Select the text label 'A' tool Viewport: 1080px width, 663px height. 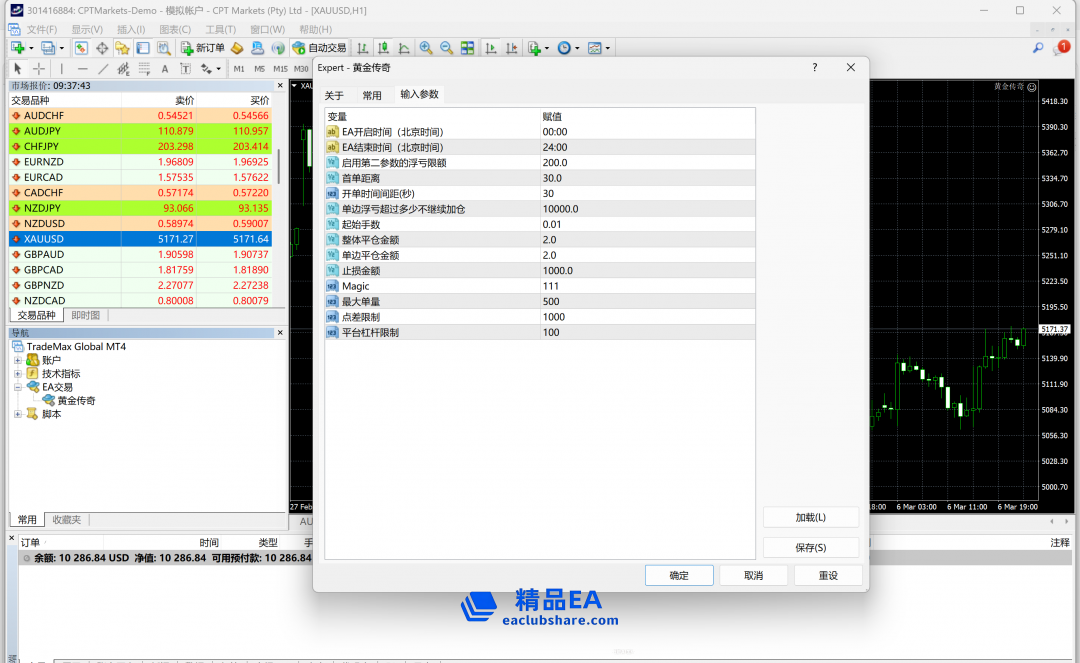[x=163, y=69]
